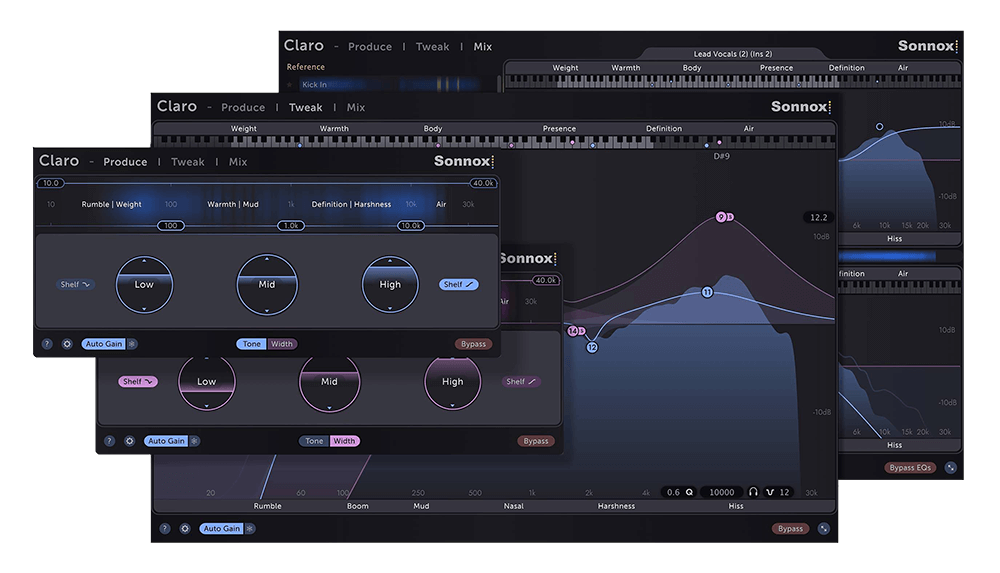1000x573 pixels.
Task: Click the 1.0k crossover frequency handle
Action: pos(291,226)
